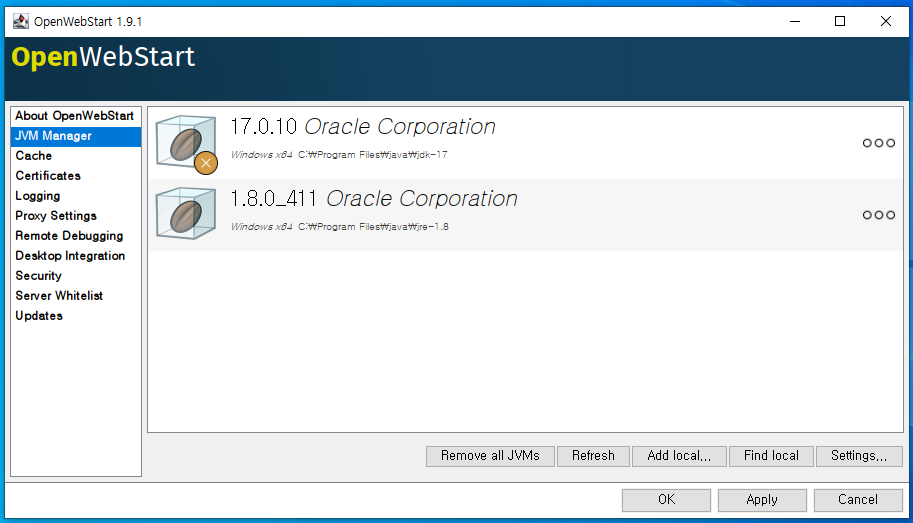The width and height of the screenshot is (913, 523).
Task: Cancel and discard changes
Action: pyautogui.click(x=858, y=500)
